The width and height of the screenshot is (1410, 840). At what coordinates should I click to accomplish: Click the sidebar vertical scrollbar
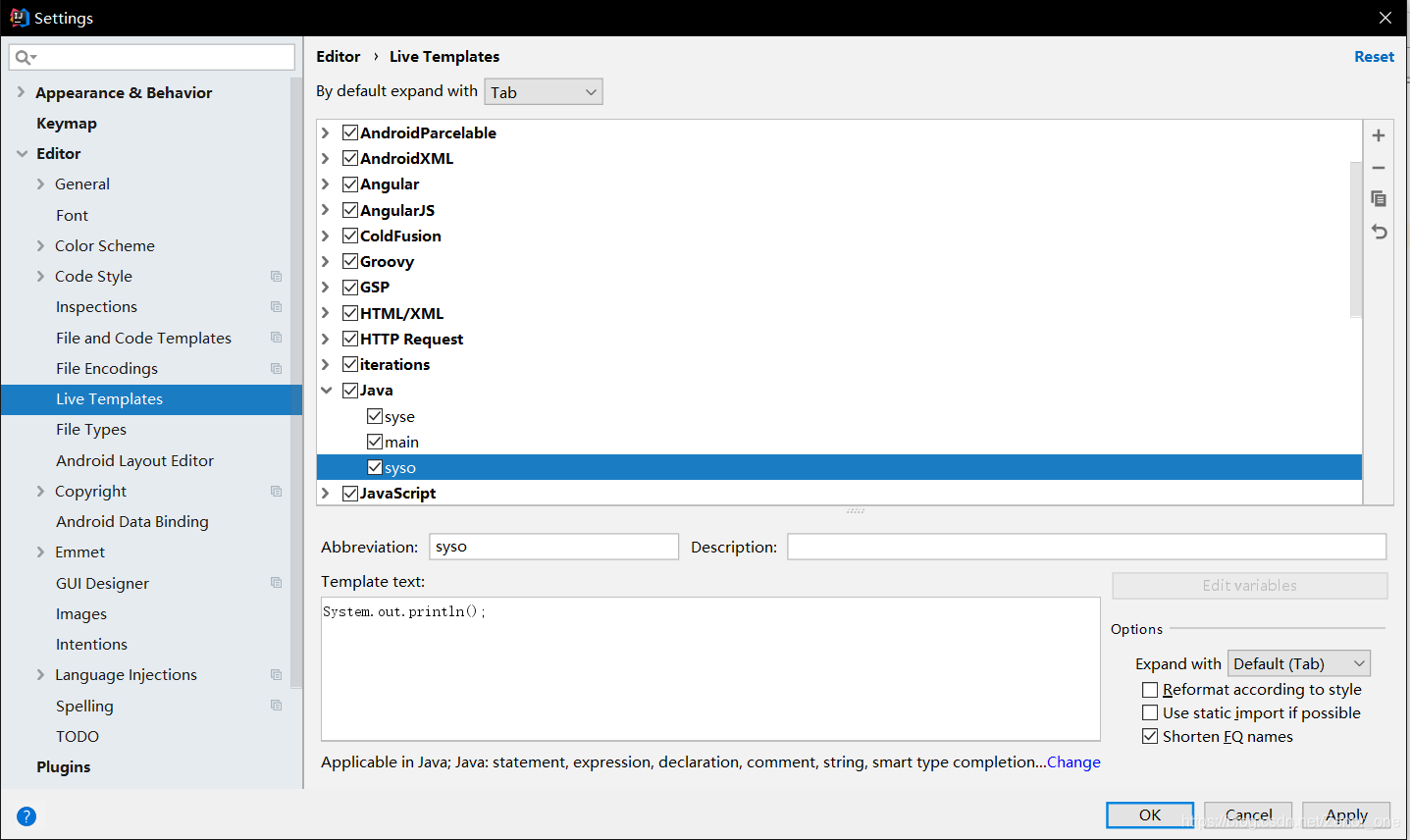coord(296,383)
